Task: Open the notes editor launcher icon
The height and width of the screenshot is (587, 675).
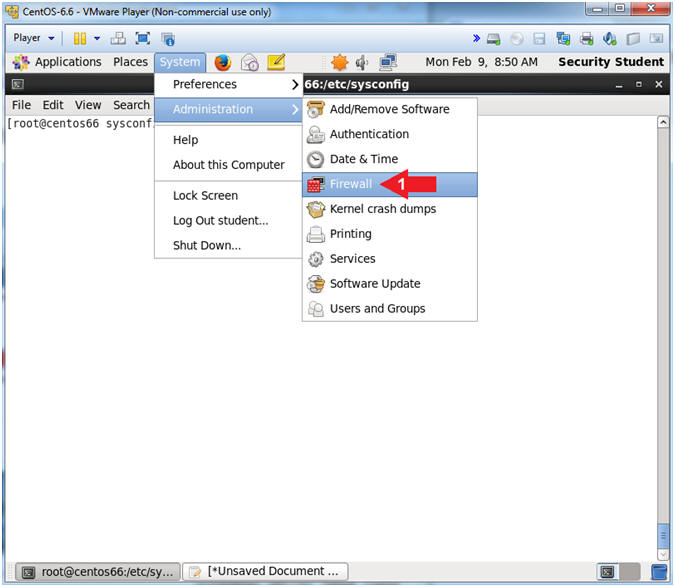Action: (276, 63)
